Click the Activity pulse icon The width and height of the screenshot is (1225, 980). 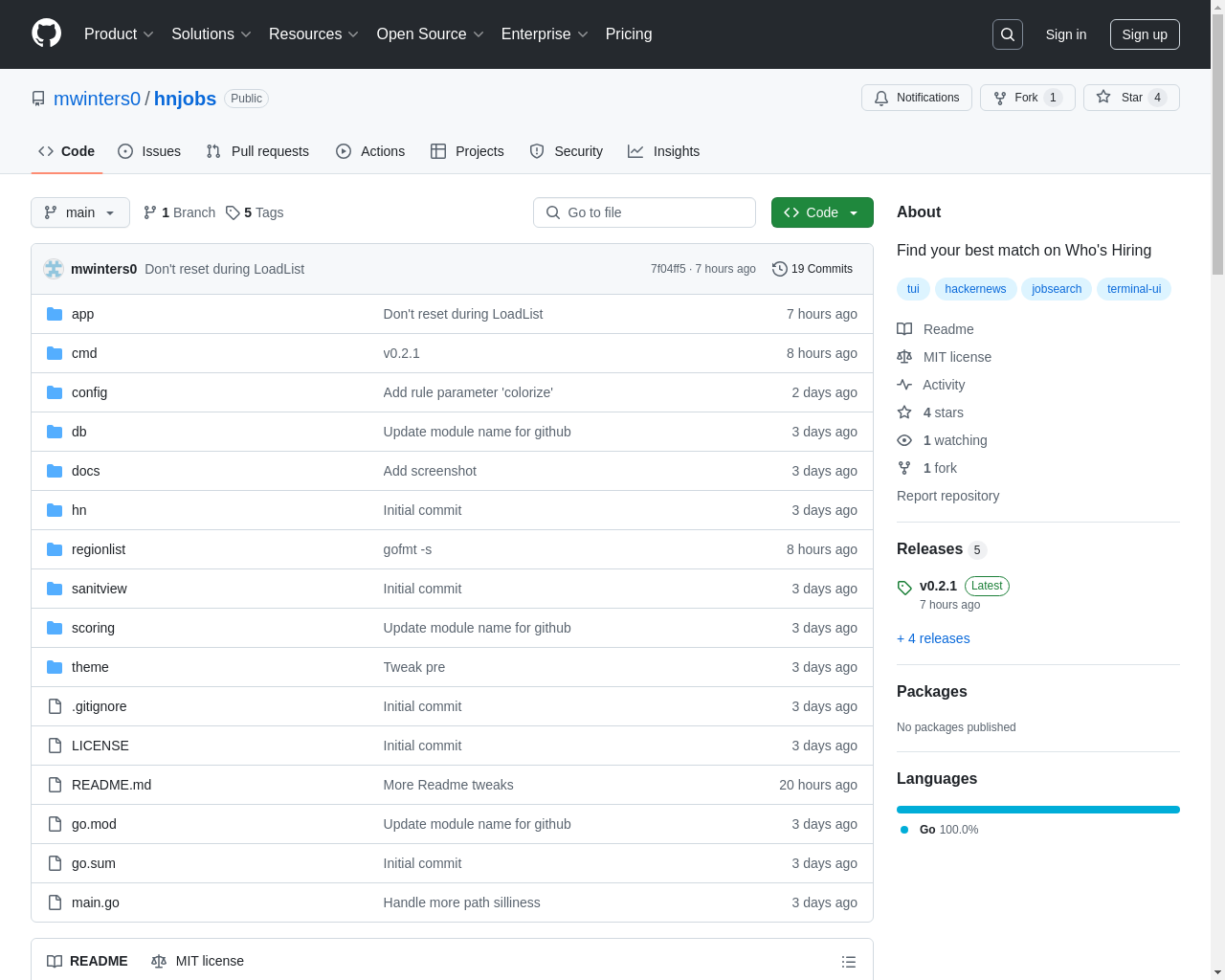904,385
